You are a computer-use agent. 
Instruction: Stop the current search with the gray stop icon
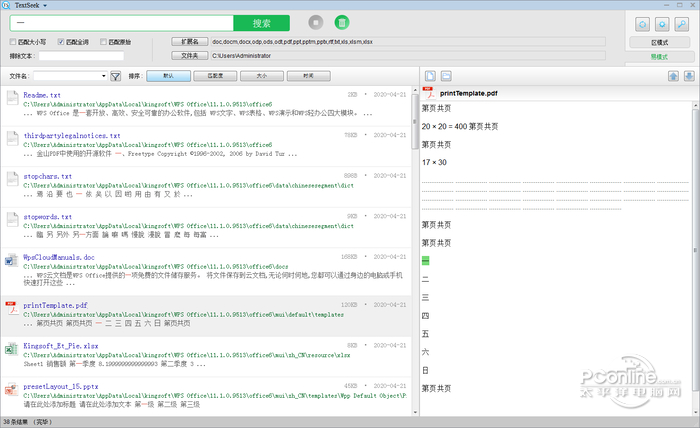[x=316, y=22]
